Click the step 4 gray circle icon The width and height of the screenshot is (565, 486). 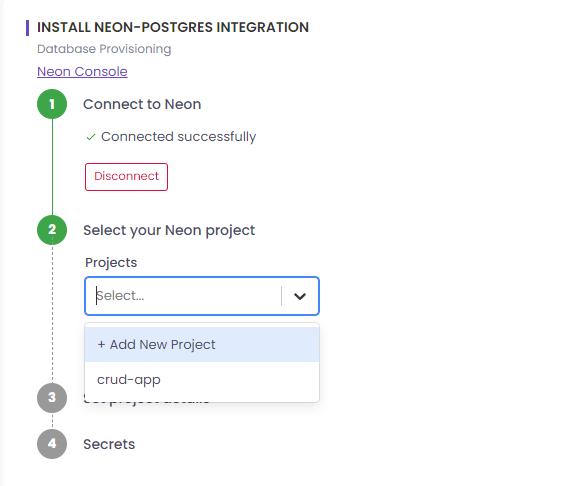tap(52, 444)
